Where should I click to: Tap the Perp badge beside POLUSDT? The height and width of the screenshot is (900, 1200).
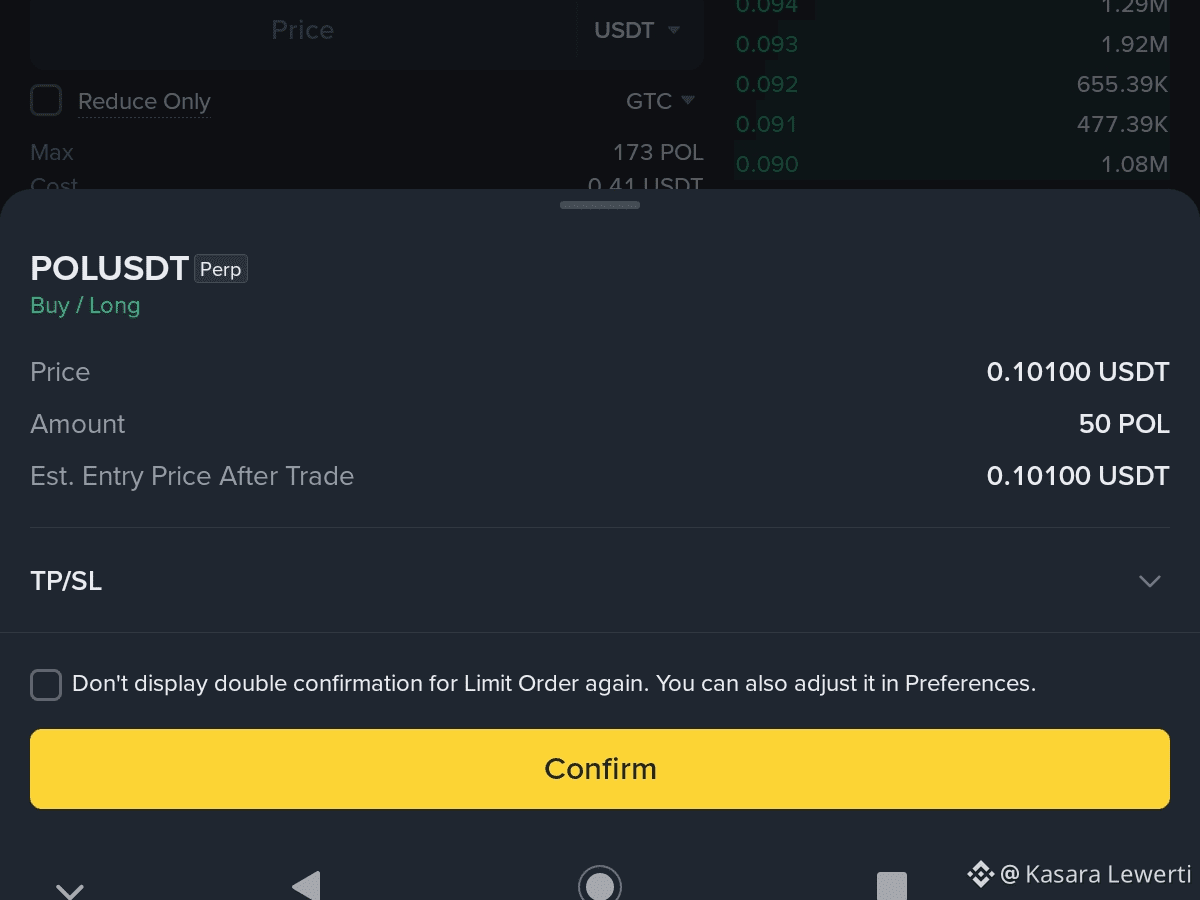click(221, 269)
